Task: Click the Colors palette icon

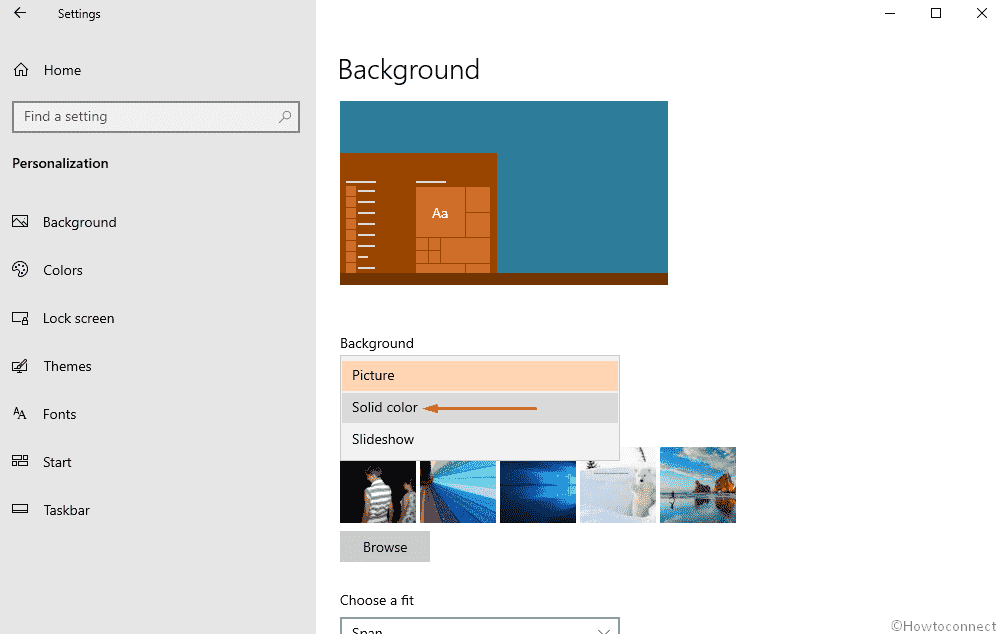Action: (20, 269)
